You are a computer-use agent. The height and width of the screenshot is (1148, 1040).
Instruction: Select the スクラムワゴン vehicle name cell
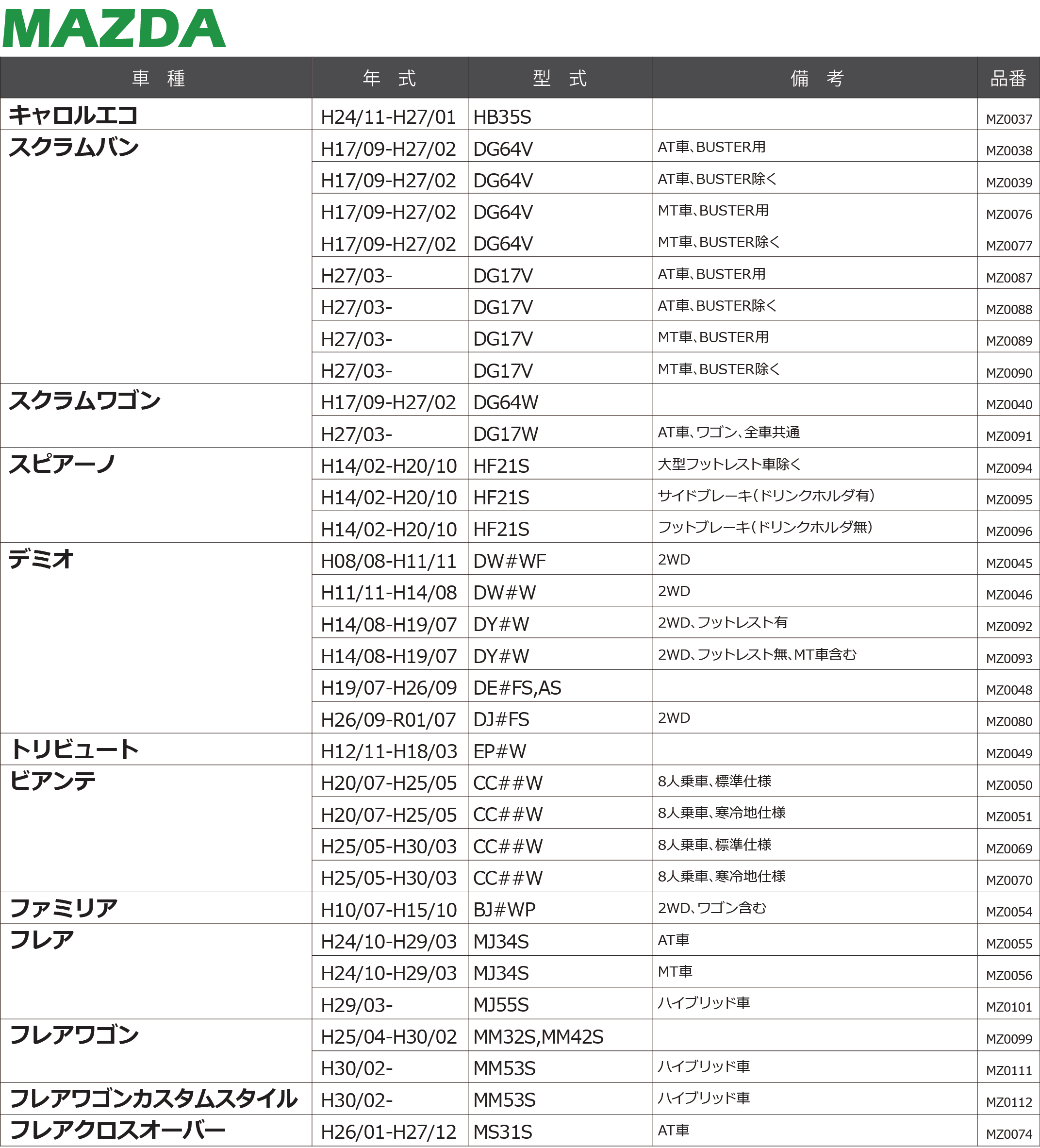point(85,400)
